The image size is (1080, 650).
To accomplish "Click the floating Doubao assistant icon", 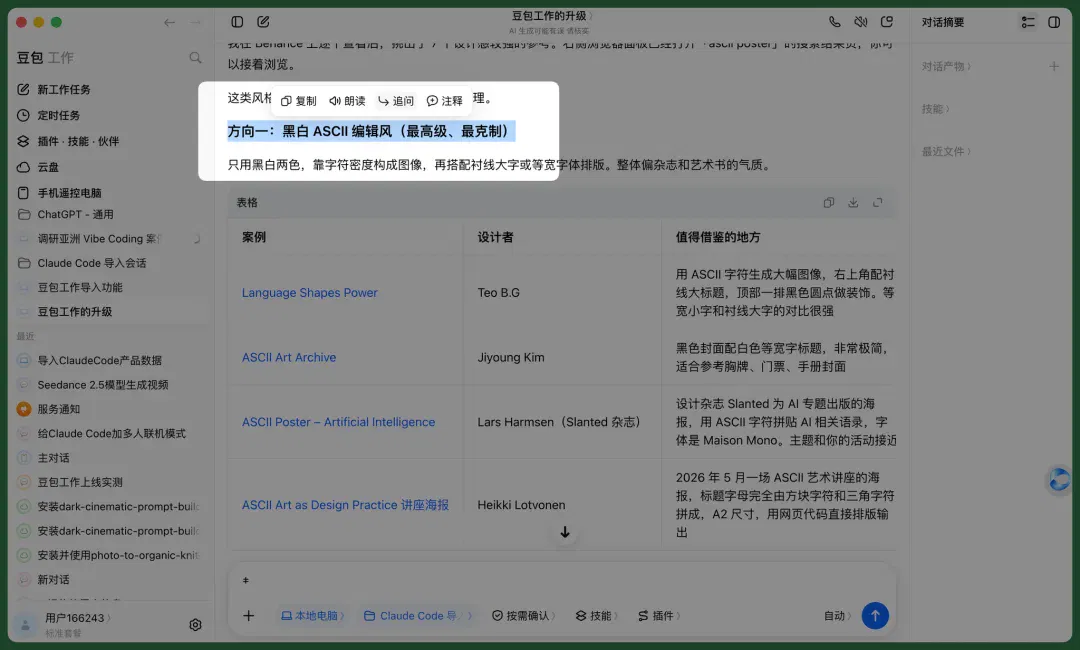I will click(1059, 479).
